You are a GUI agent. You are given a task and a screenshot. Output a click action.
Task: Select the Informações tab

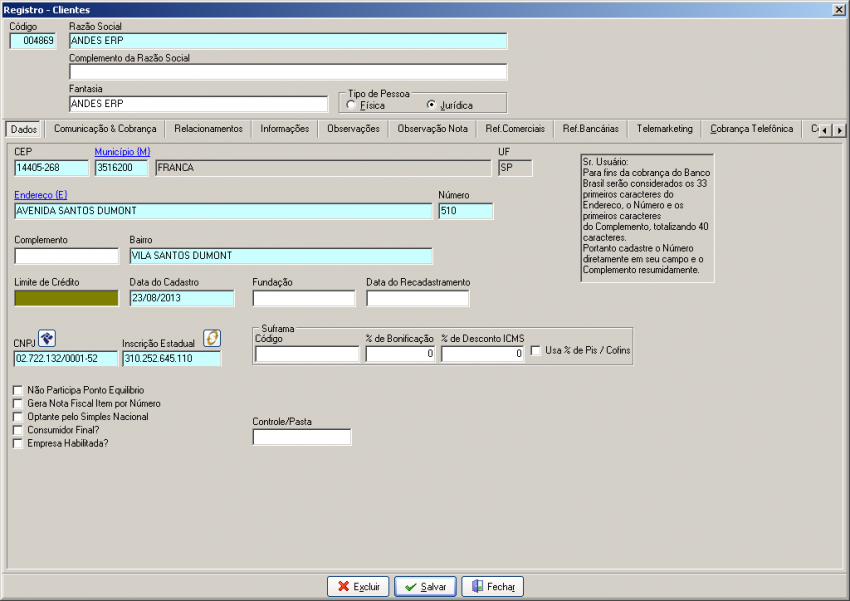285,129
